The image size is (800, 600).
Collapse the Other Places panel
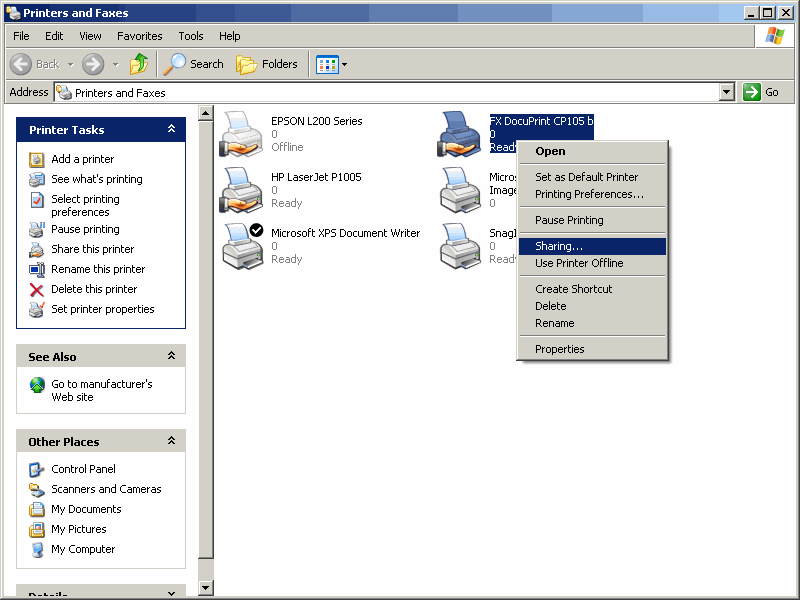click(x=171, y=441)
